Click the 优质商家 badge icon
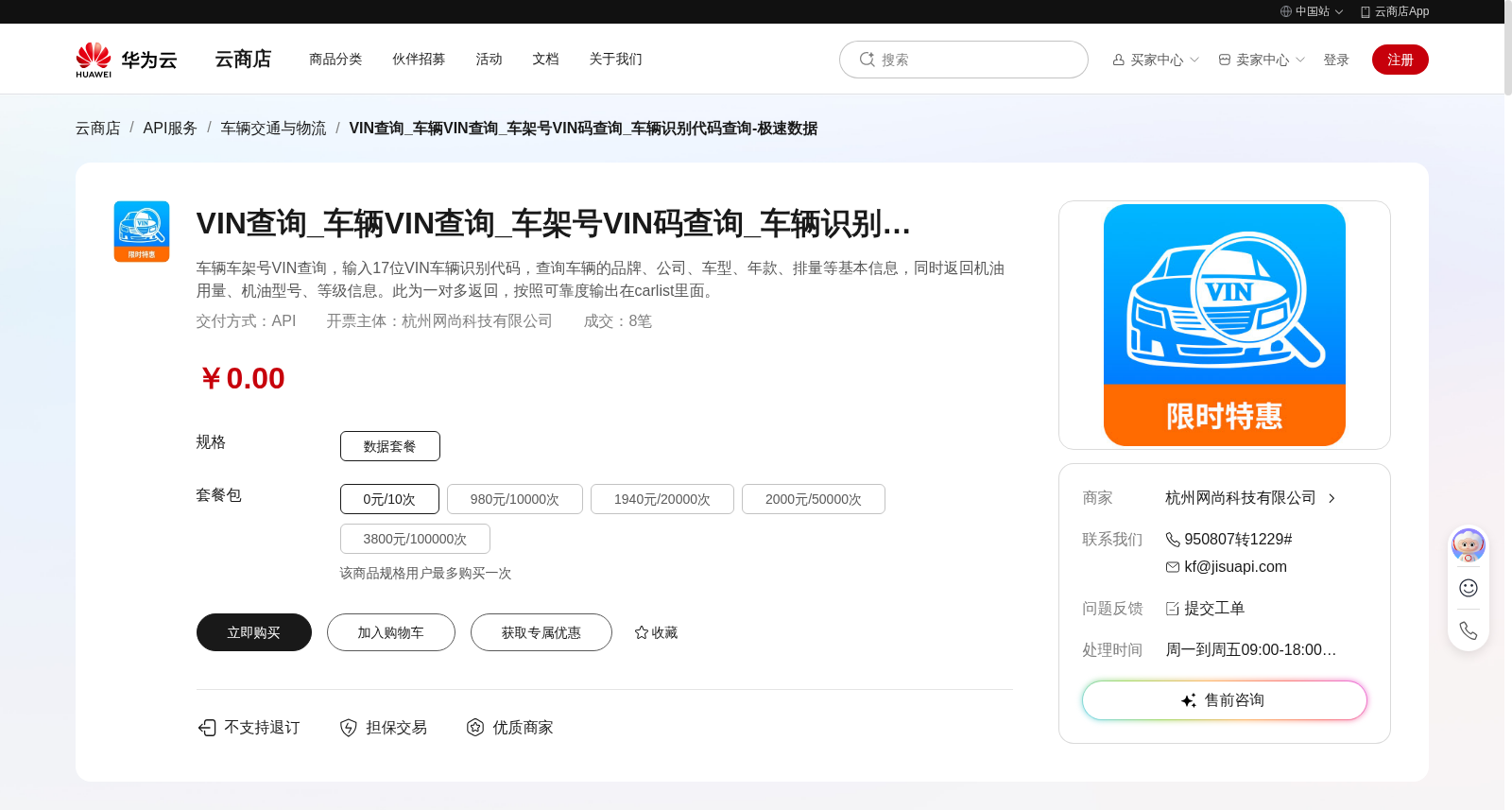1512x810 pixels. click(x=475, y=727)
